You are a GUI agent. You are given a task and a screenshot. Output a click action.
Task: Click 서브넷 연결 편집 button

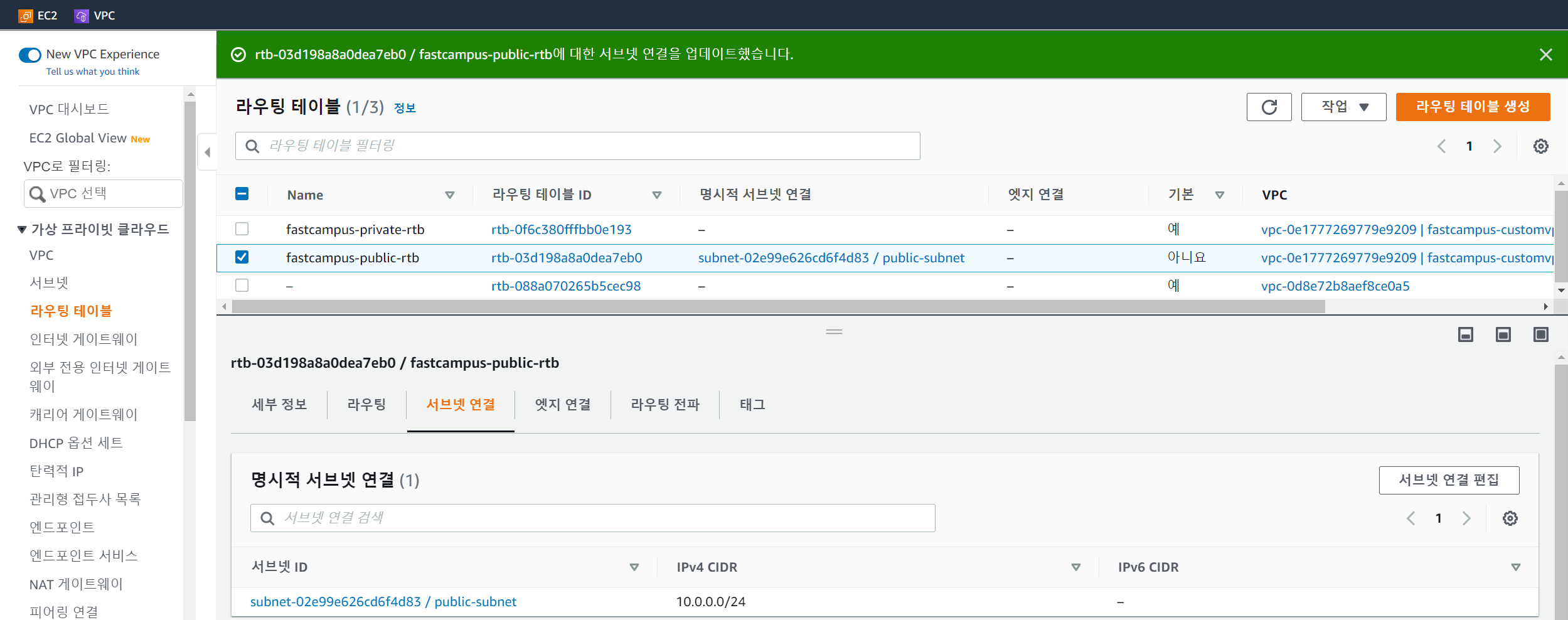[x=1449, y=480]
